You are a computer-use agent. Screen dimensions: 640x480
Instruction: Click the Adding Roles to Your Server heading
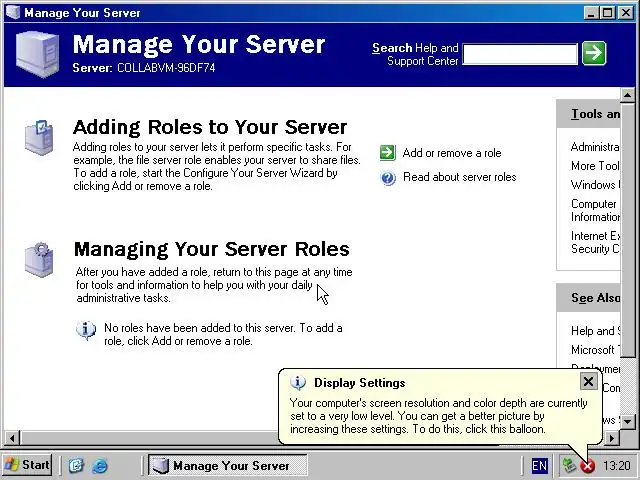(x=210, y=127)
